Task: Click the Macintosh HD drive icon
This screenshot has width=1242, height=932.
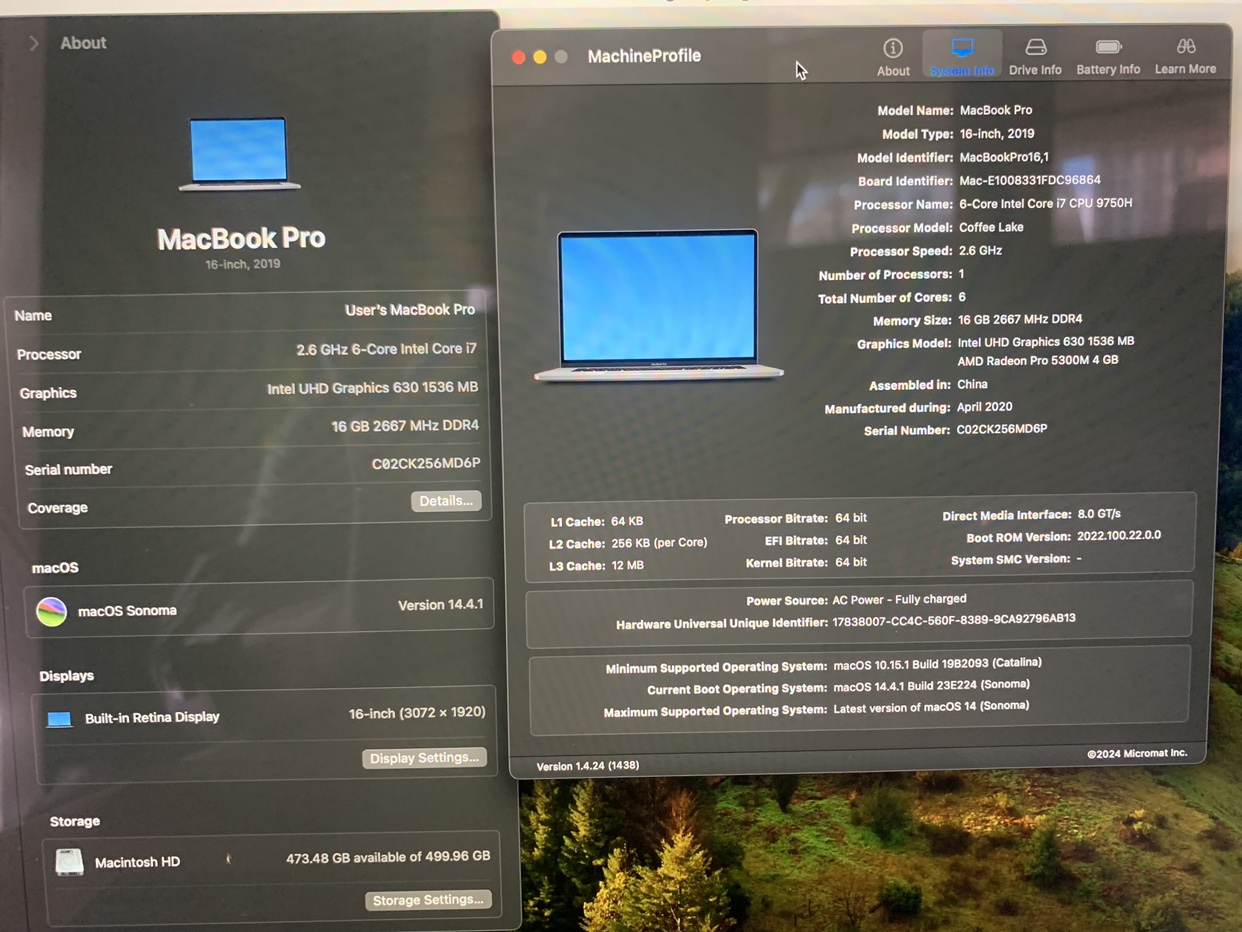Action: click(x=69, y=862)
